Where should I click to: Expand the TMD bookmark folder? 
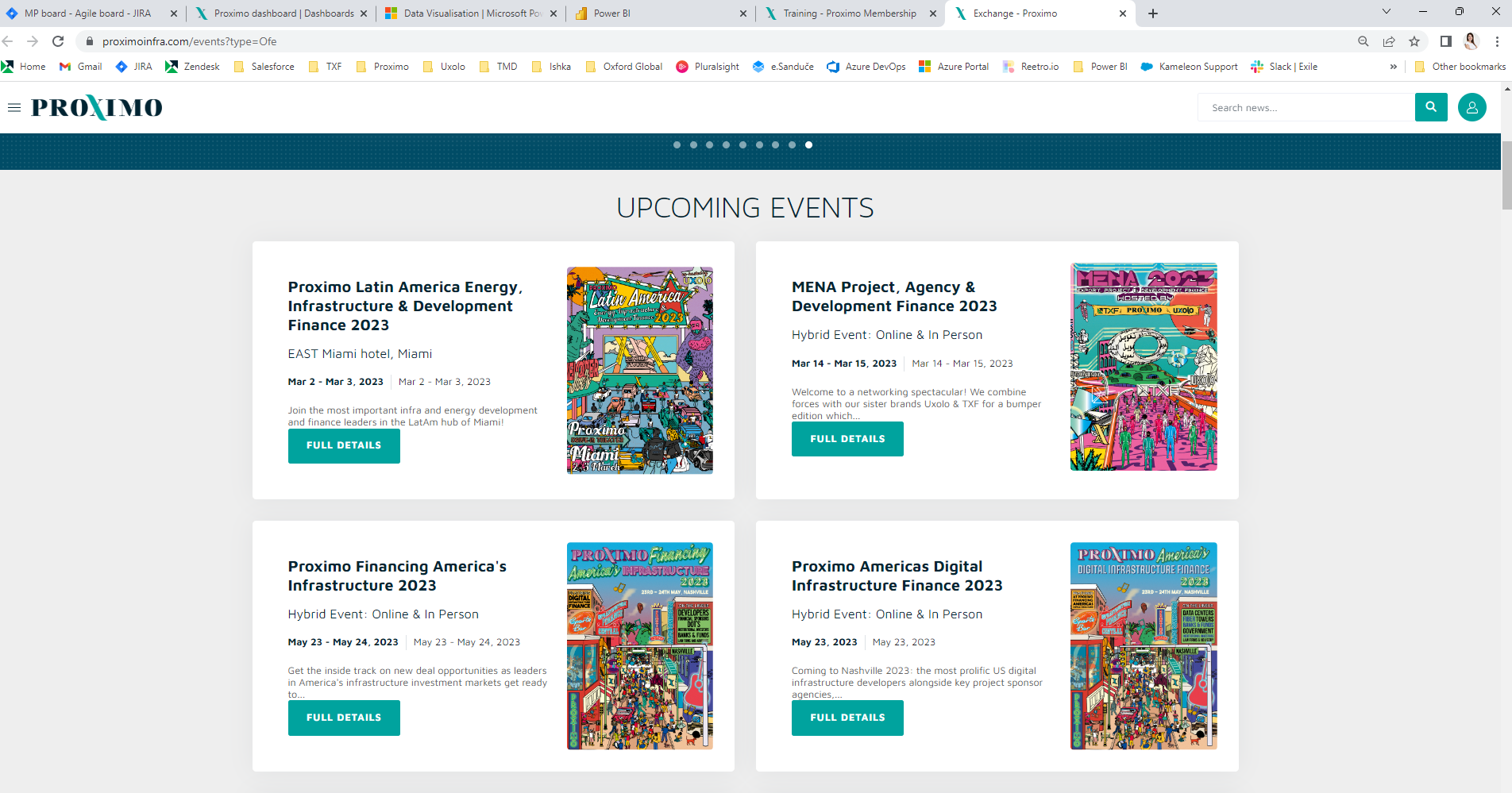499,67
